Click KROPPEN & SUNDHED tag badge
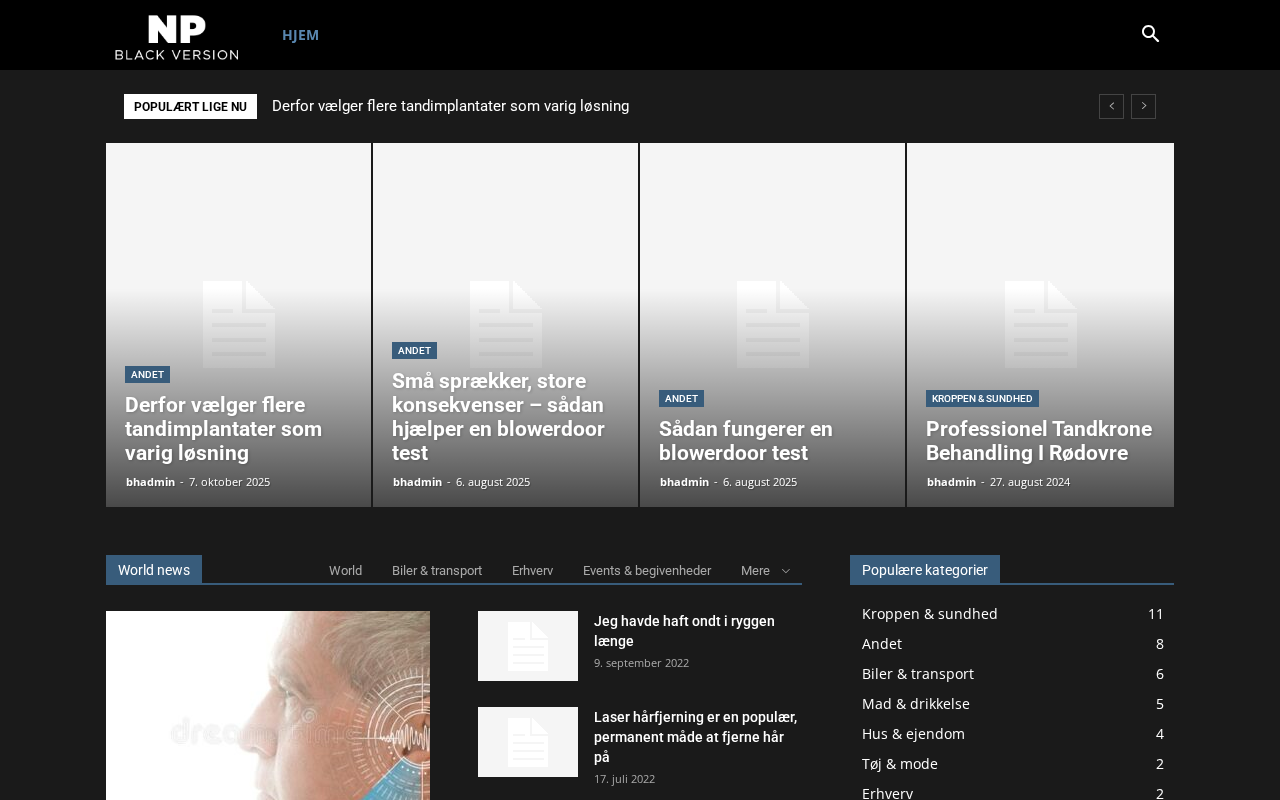1280x800 pixels. [x=982, y=399]
